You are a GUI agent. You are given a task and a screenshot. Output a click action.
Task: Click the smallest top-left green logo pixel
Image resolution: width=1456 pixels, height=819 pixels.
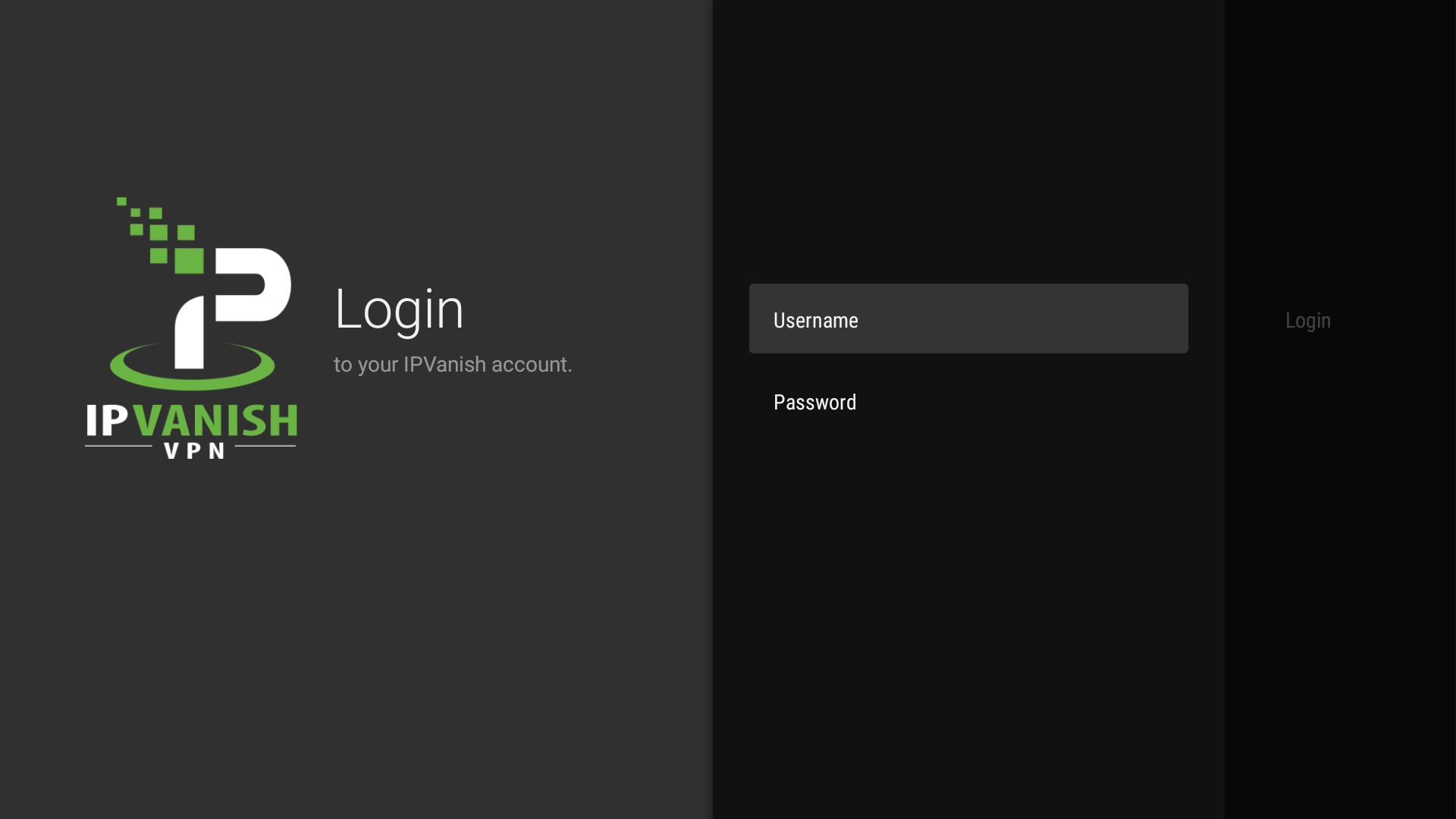[121, 202]
